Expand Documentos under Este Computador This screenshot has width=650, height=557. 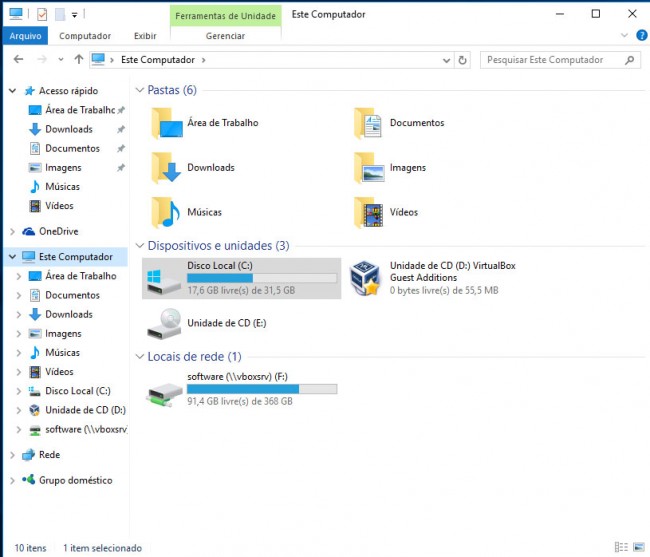coord(19,295)
